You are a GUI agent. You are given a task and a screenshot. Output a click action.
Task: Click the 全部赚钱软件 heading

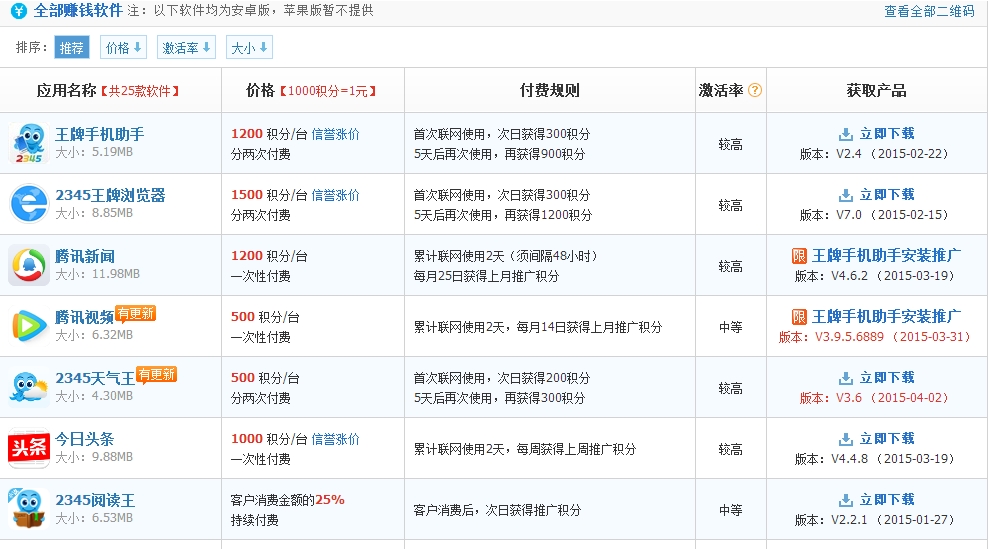click(78, 11)
